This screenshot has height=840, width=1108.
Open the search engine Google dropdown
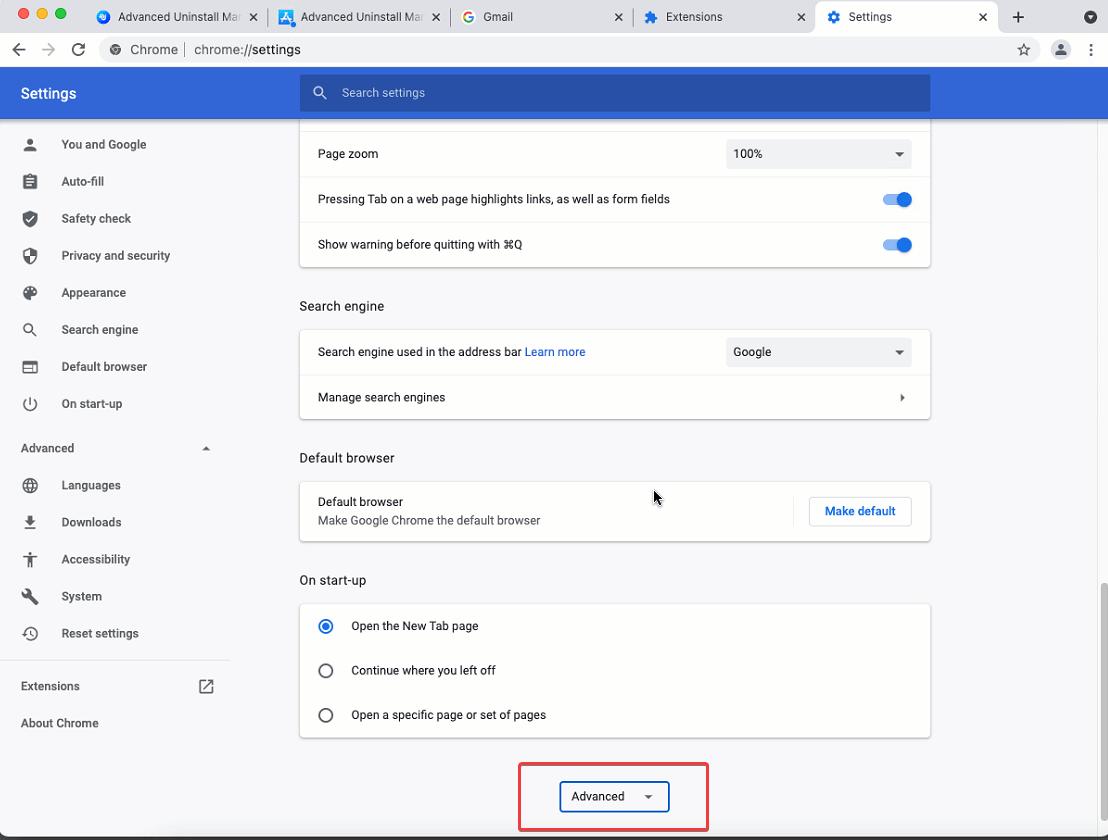818,352
